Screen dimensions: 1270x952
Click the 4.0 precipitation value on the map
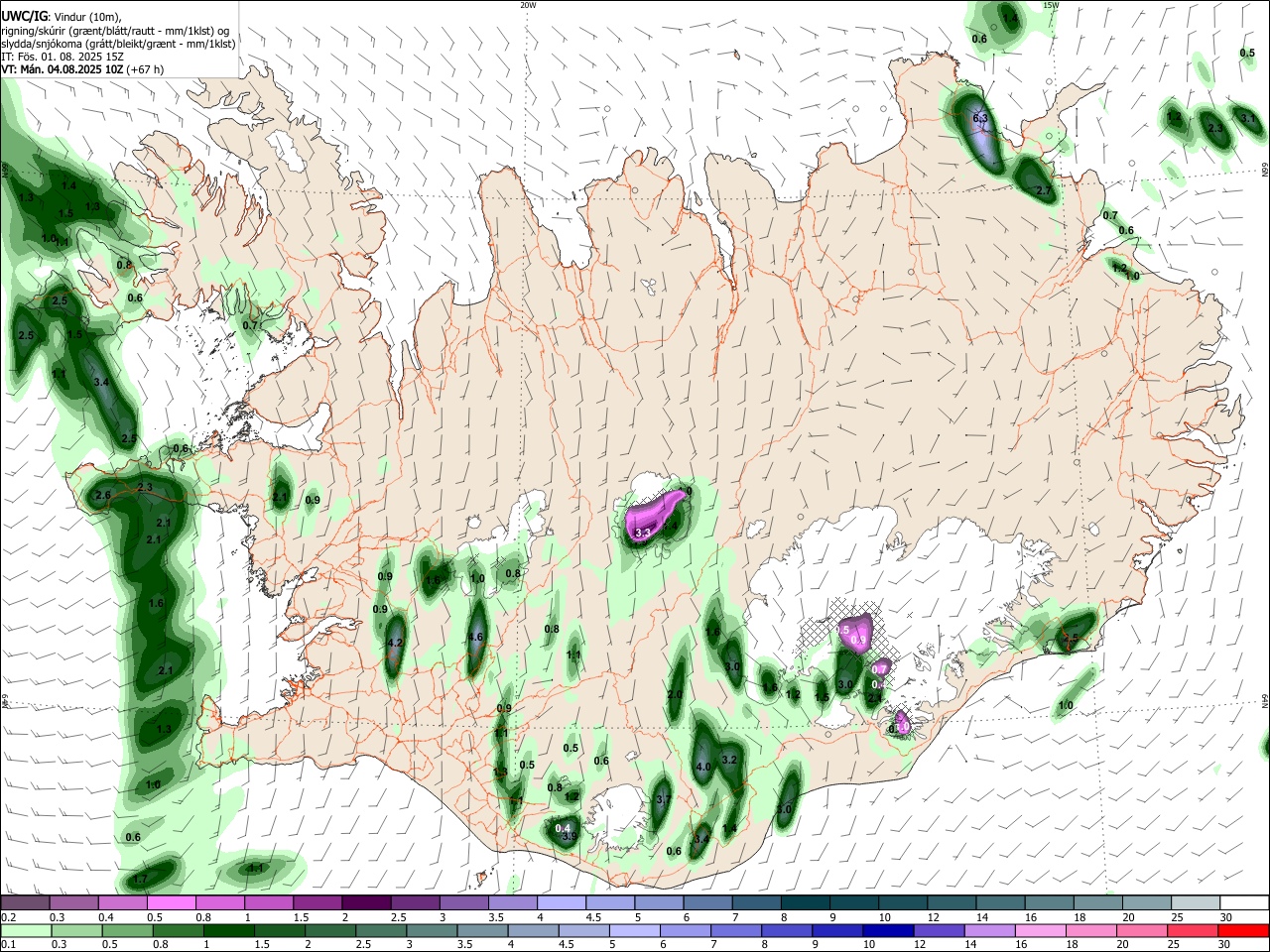tap(703, 768)
